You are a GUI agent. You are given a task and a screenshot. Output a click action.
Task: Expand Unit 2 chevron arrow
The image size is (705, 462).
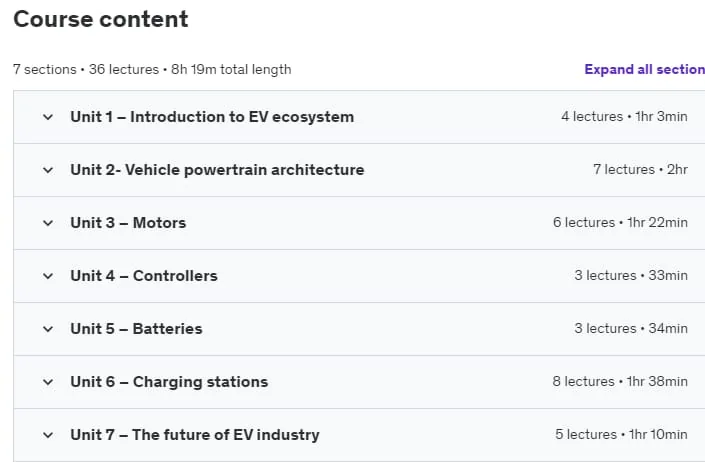click(x=48, y=170)
